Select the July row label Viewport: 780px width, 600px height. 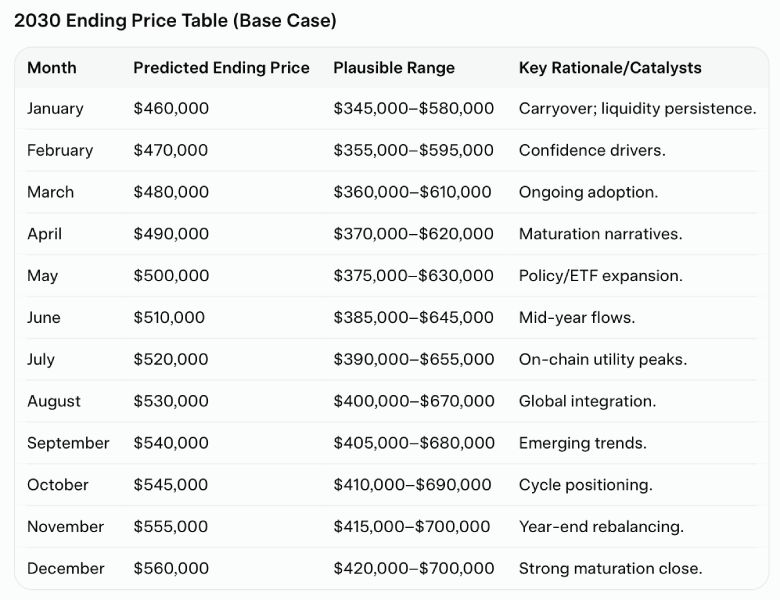pyautogui.click(x=43, y=359)
